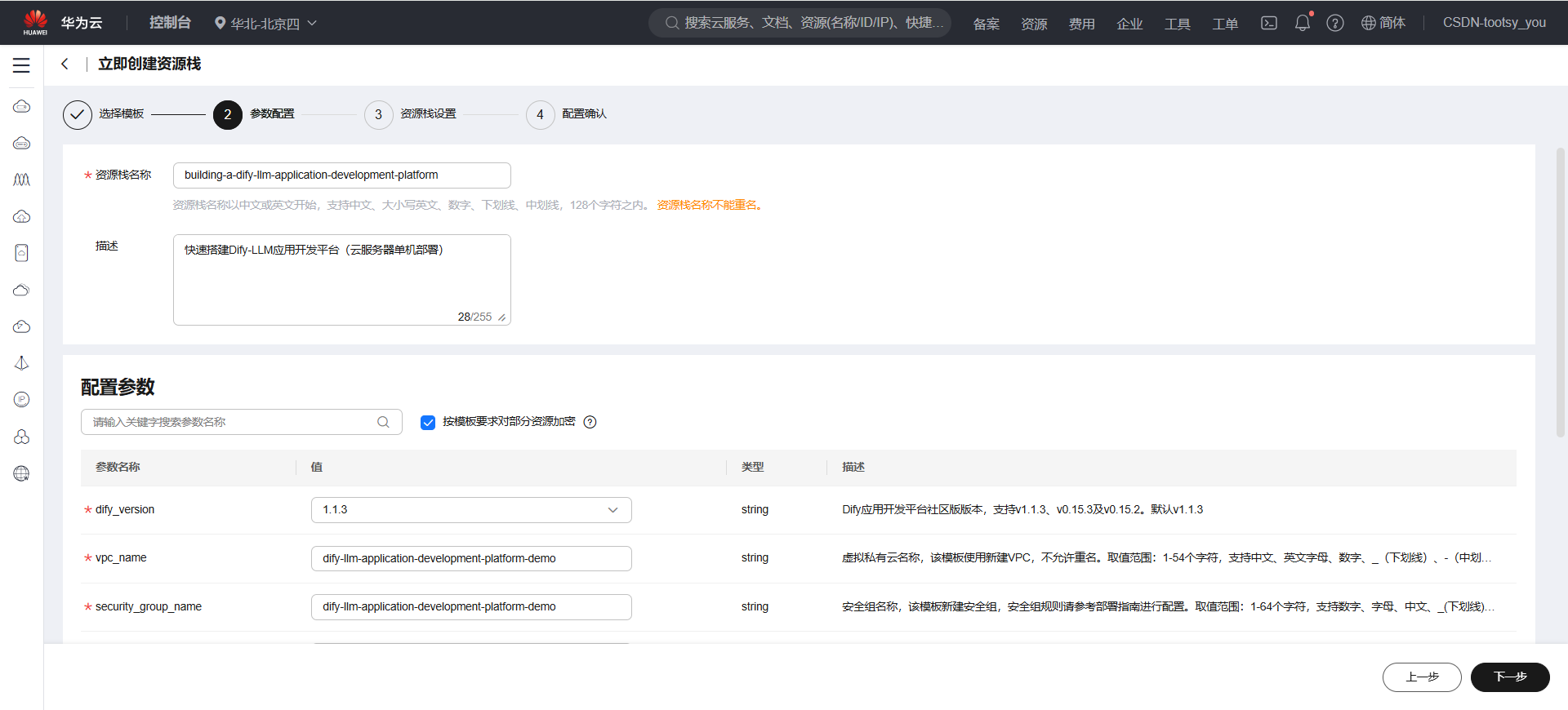Screen dimensions: 1568x710
Task: Click the plain cloud outline icon in the left sidebar
Action: click(22, 290)
